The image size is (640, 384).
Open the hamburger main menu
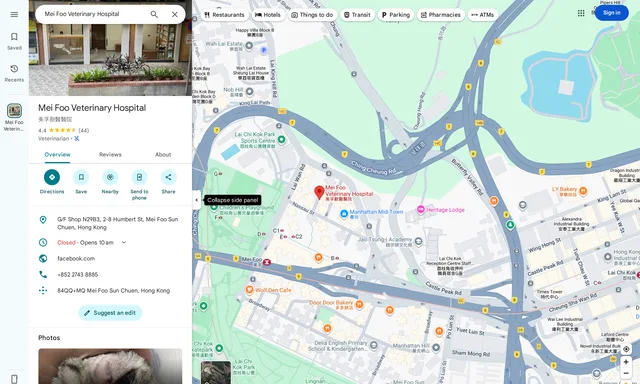coord(14,14)
